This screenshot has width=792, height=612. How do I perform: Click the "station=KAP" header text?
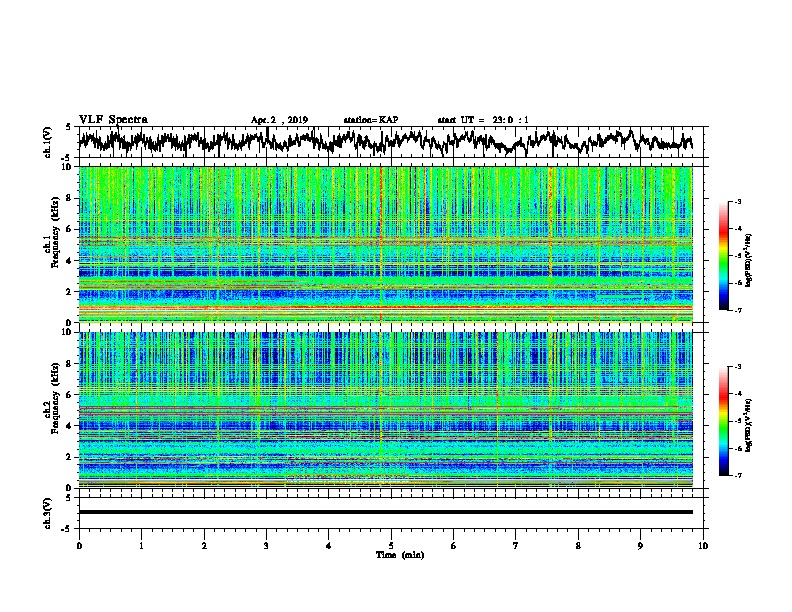pyautogui.click(x=371, y=120)
